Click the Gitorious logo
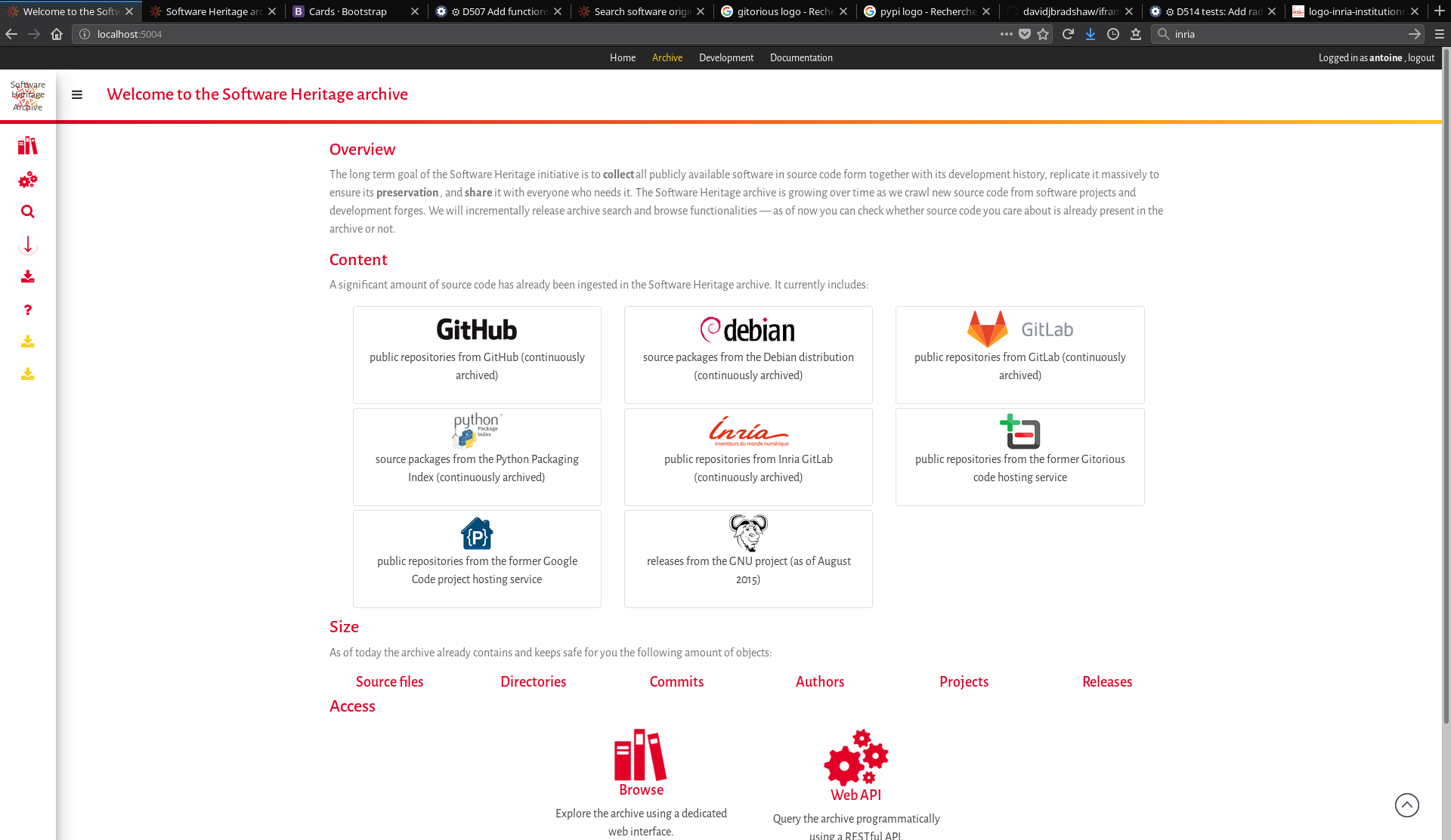The image size is (1451, 840). coord(1020,431)
